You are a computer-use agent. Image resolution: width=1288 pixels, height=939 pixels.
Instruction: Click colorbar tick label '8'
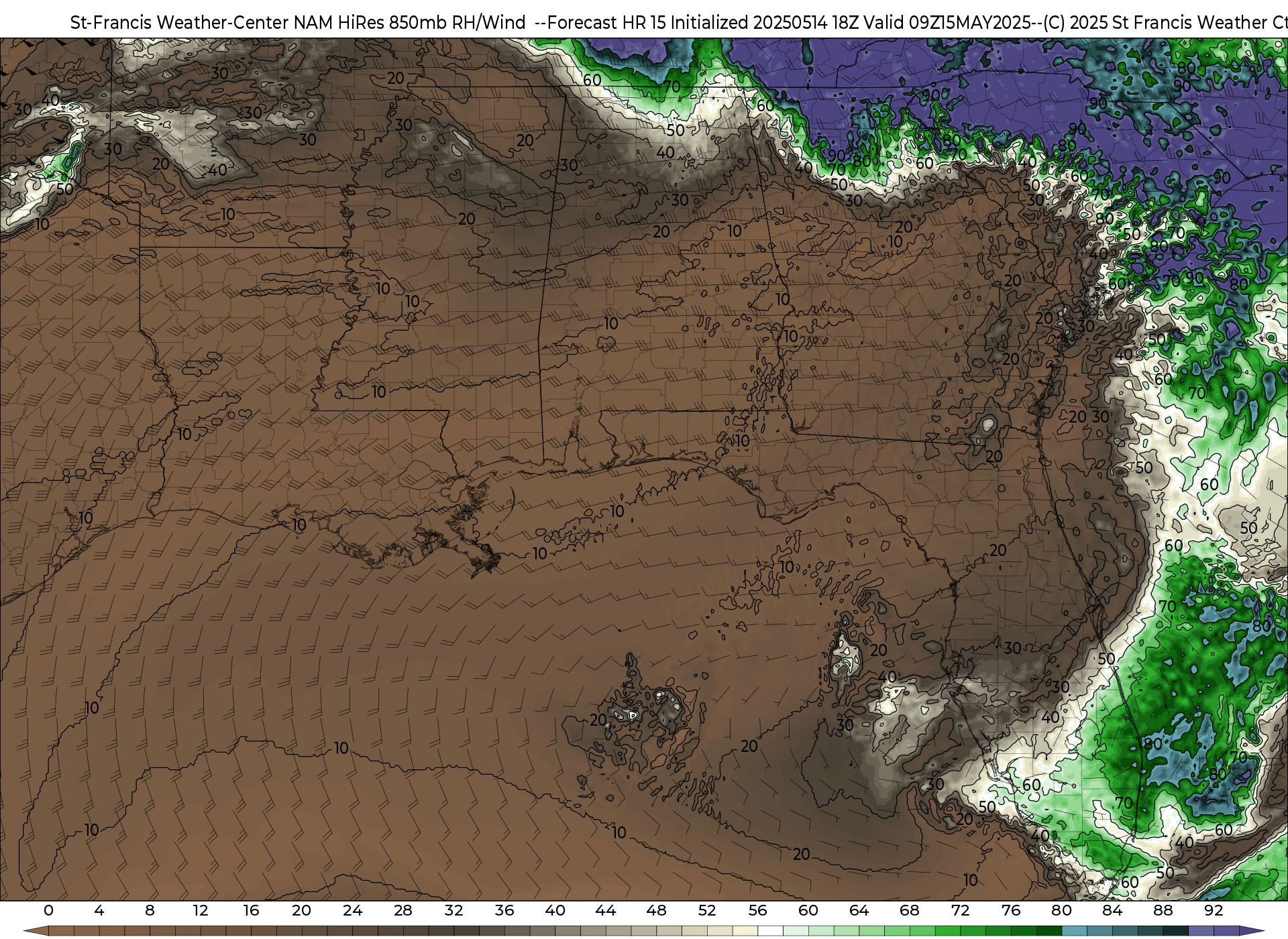pyautogui.click(x=150, y=910)
